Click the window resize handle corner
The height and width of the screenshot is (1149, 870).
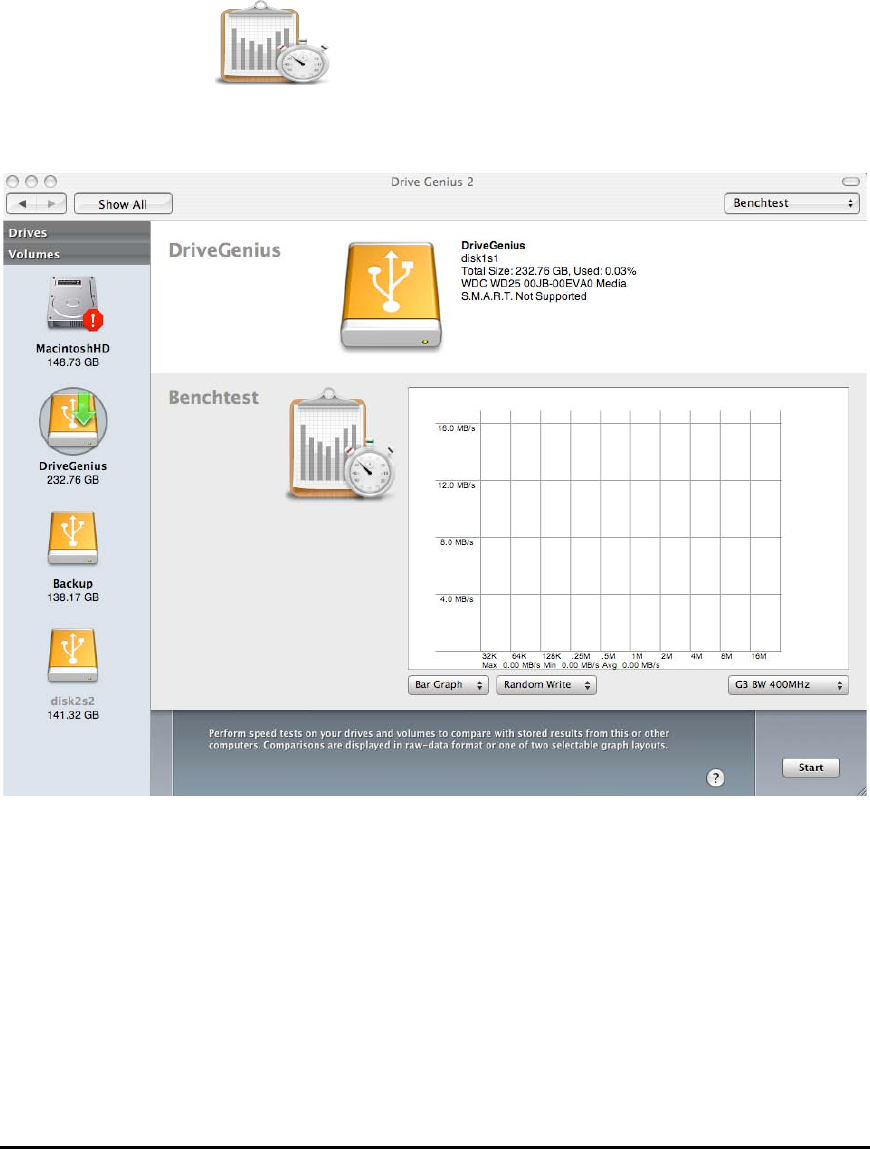click(x=862, y=791)
